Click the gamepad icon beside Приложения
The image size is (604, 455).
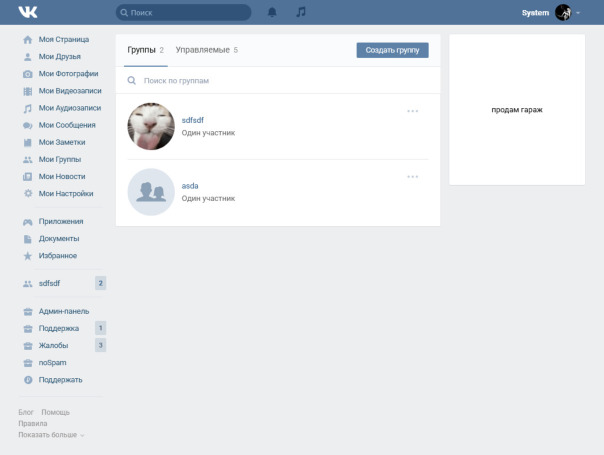[27, 222]
